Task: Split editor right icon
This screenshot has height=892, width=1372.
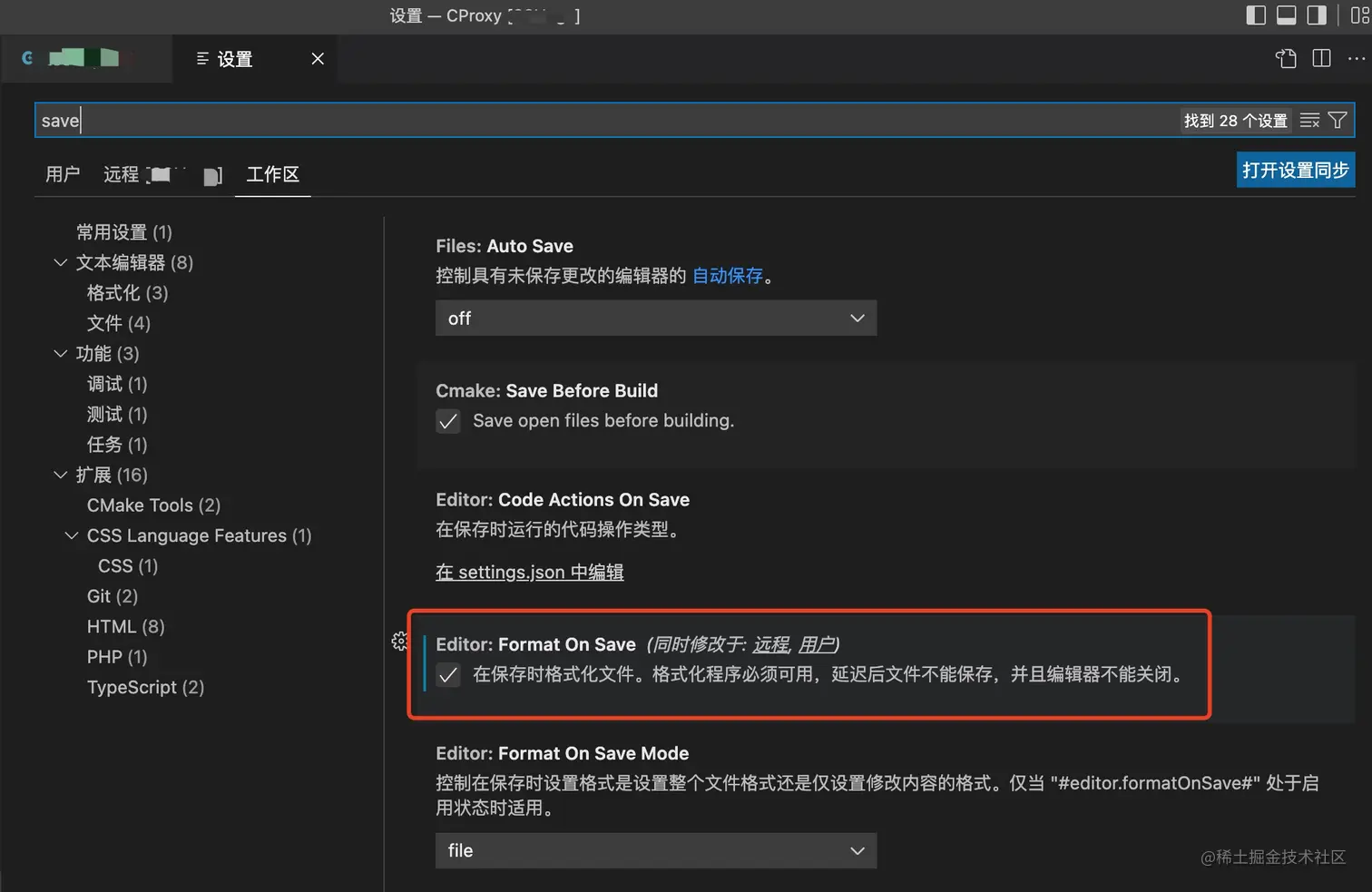Action: coord(1322,59)
